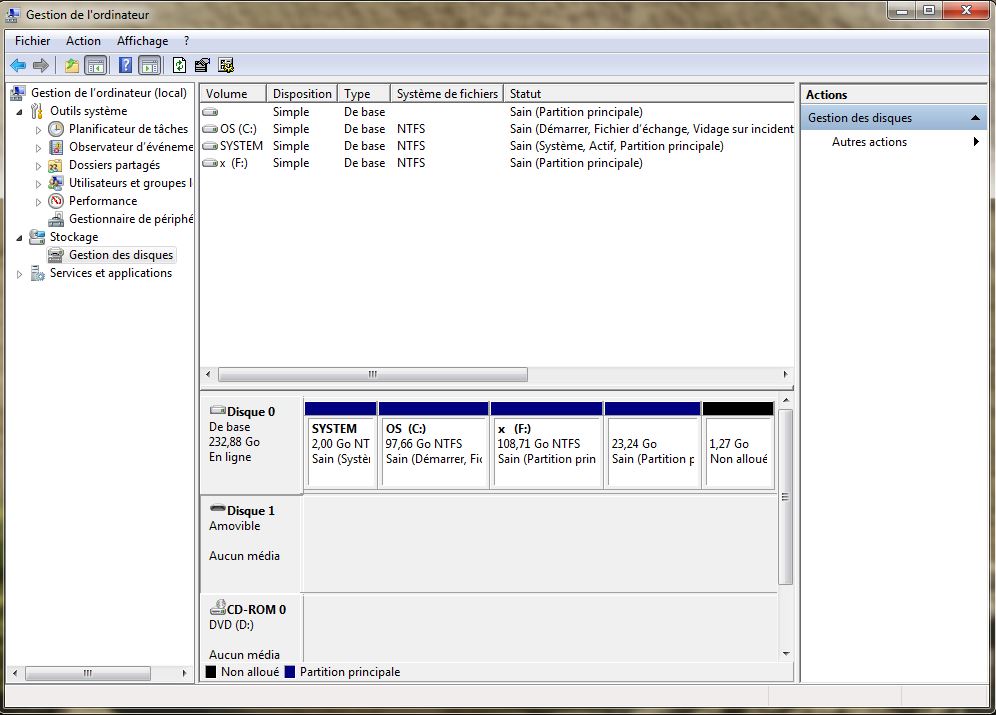Select the 1,27 Go Non alloué space

738,444
